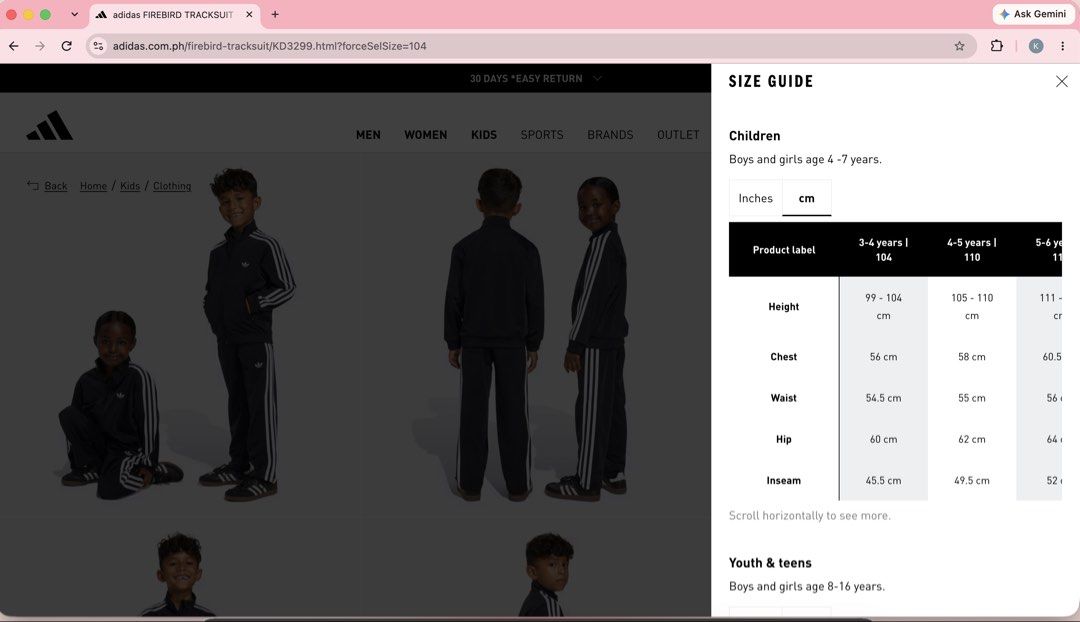Viewport: 1080px width, 622px height.
Task: Click the 55 cm waist value
Action: (971, 398)
